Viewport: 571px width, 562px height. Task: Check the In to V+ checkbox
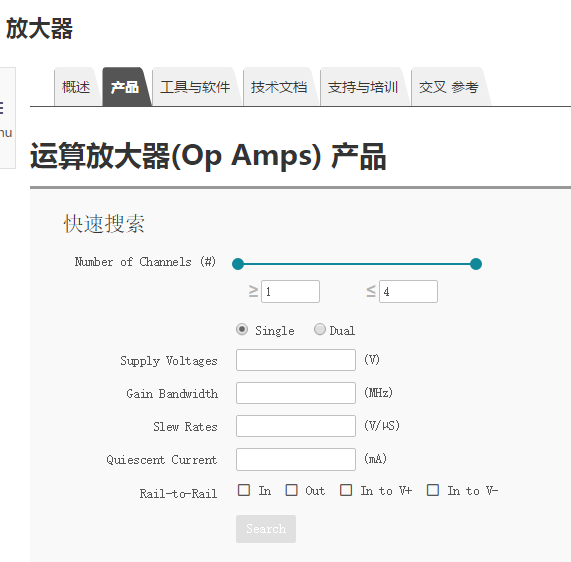(x=346, y=490)
